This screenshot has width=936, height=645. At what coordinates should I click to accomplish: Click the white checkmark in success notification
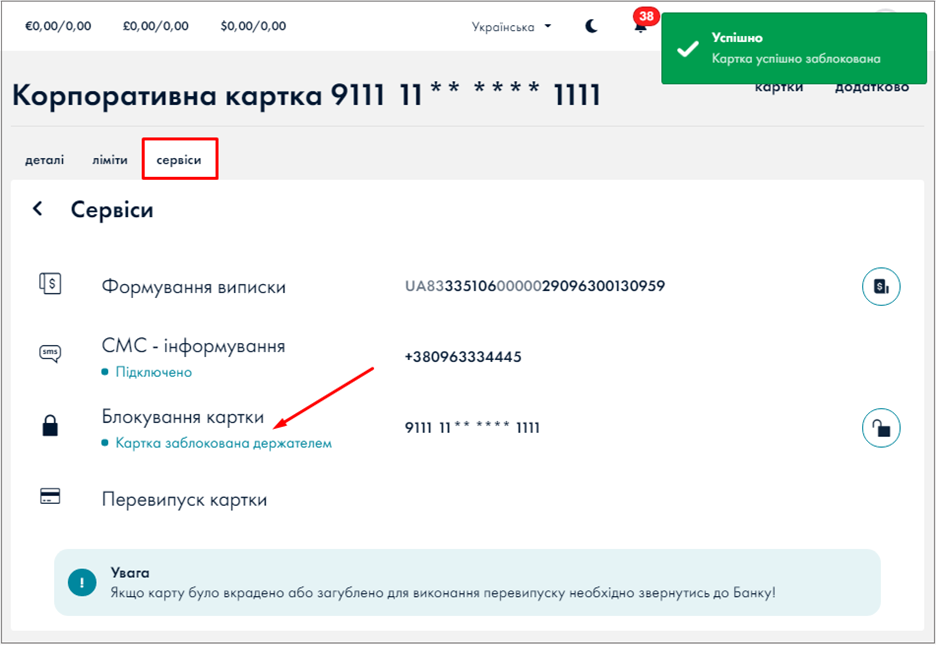click(687, 48)
